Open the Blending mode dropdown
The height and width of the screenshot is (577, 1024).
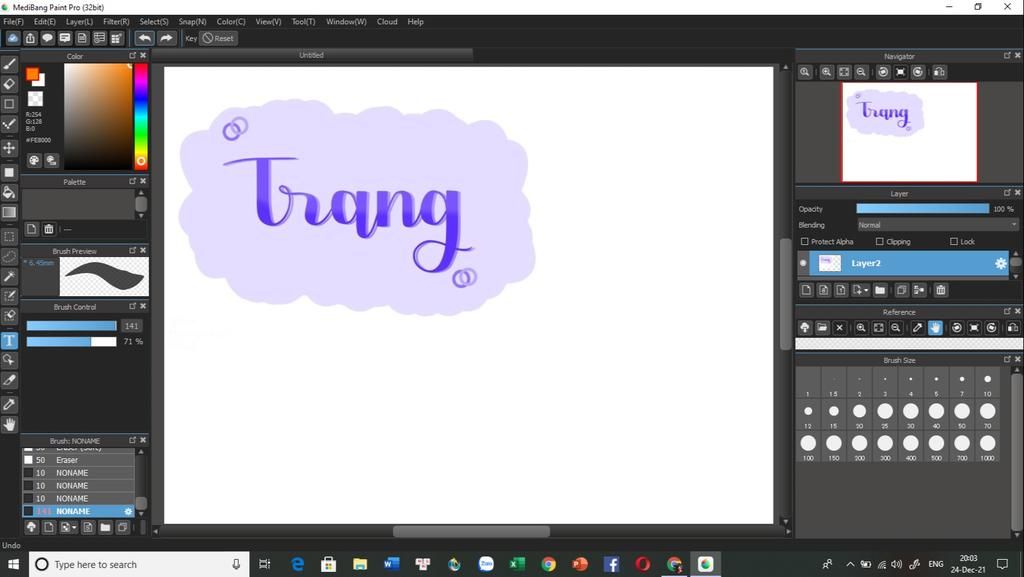pos(937,225)
